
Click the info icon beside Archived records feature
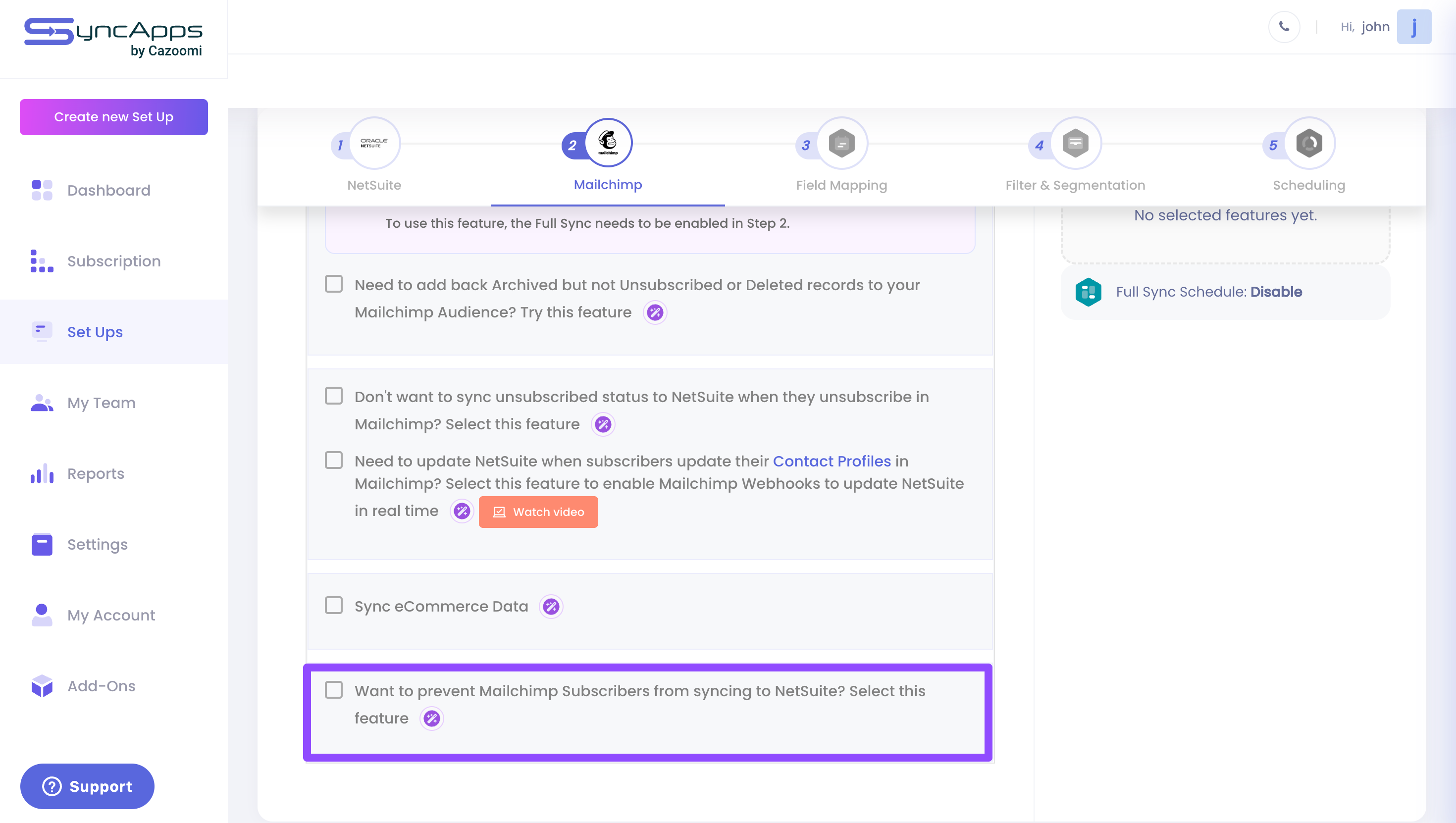point(655,312)
